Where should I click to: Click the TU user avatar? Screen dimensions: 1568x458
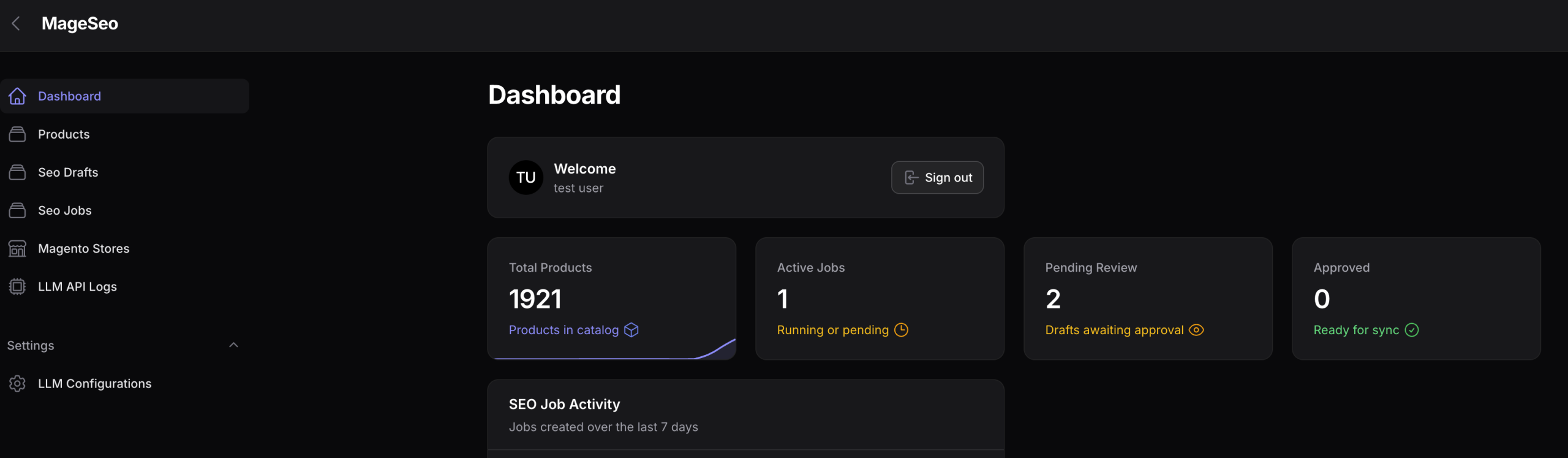526,178
